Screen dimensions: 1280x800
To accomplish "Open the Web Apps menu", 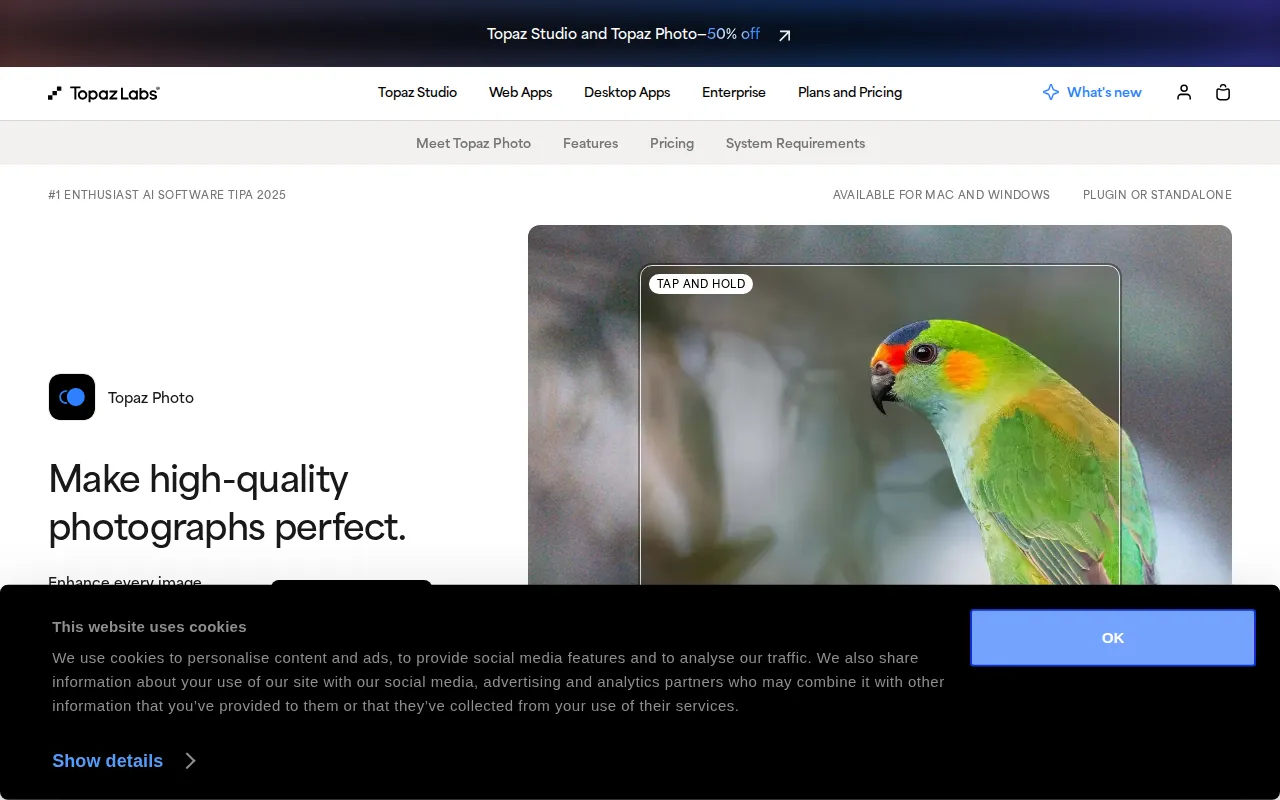I will click(520, 92).
